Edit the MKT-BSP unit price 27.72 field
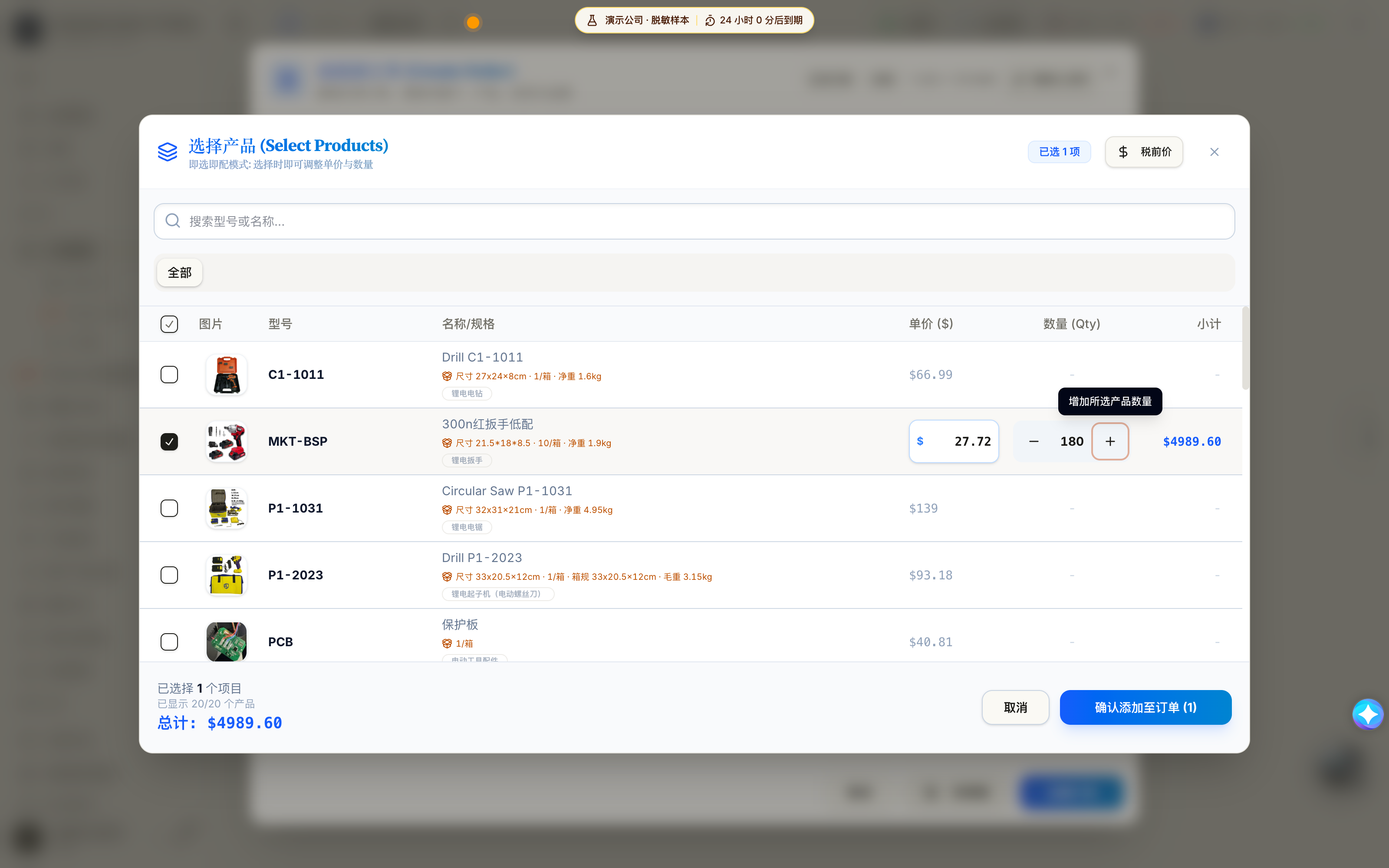 [953, 441]
